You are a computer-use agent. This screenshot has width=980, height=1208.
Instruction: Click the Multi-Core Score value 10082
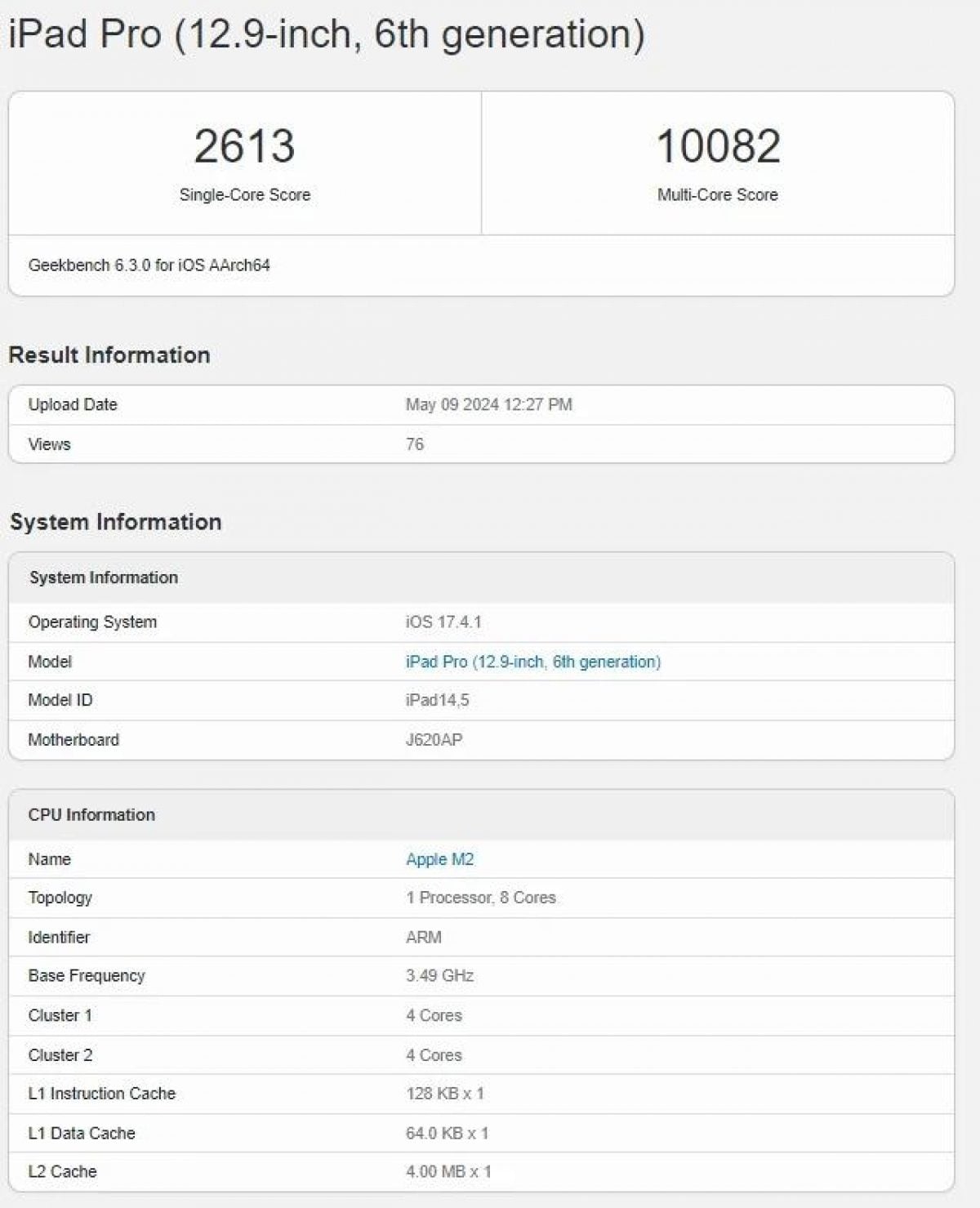click(x=718, y=146)
